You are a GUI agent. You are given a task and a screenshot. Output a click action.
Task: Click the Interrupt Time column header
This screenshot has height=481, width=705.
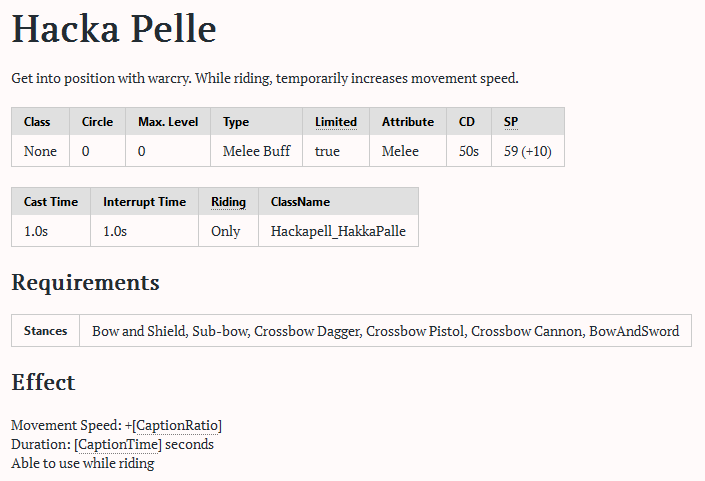click(x=145, y=202)
